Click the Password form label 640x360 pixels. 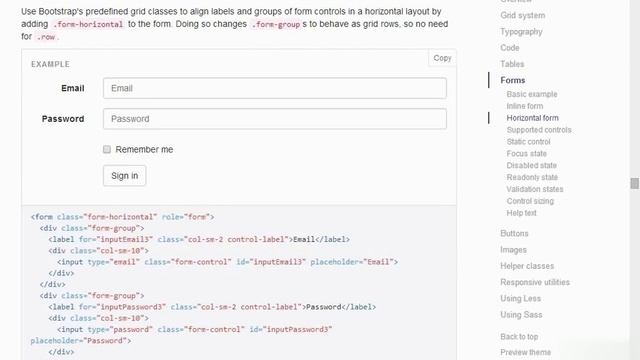63,119
